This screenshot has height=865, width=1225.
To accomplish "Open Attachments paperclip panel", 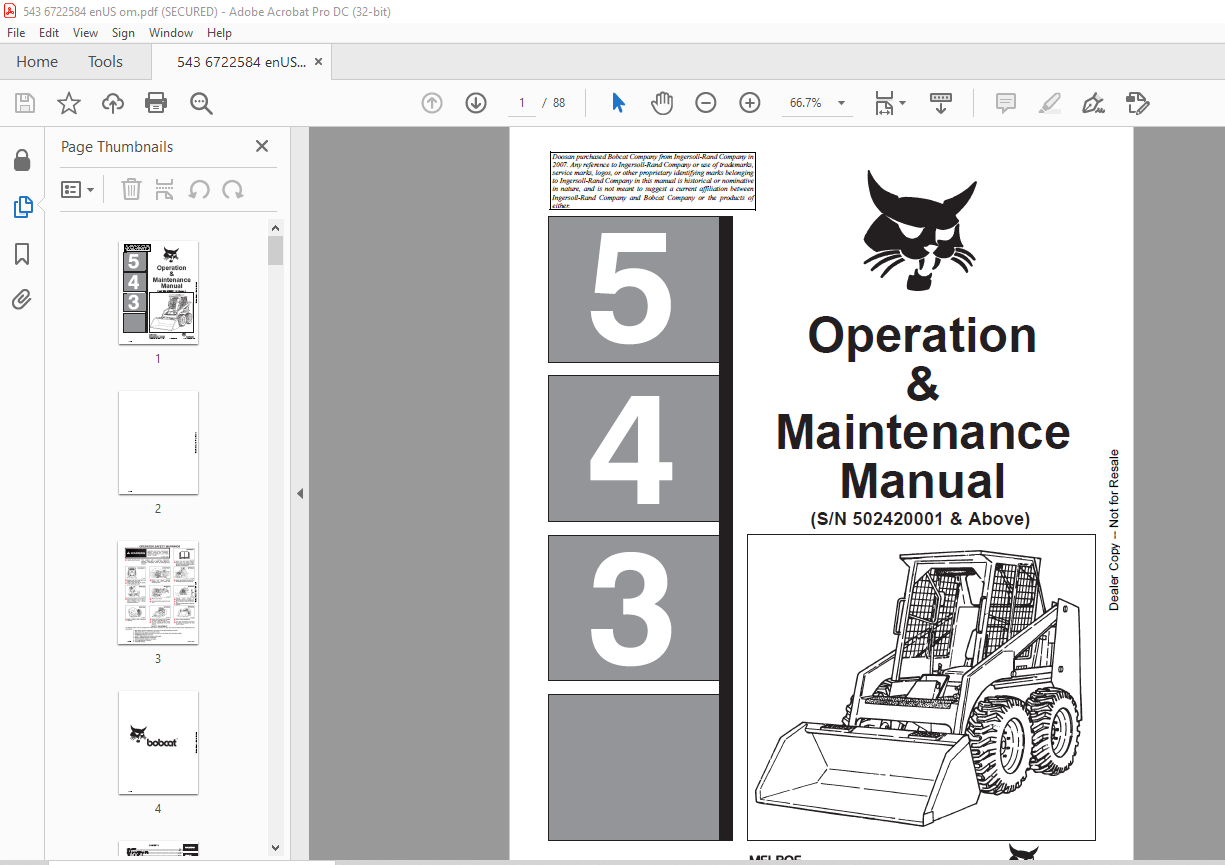I will (22, 300).
